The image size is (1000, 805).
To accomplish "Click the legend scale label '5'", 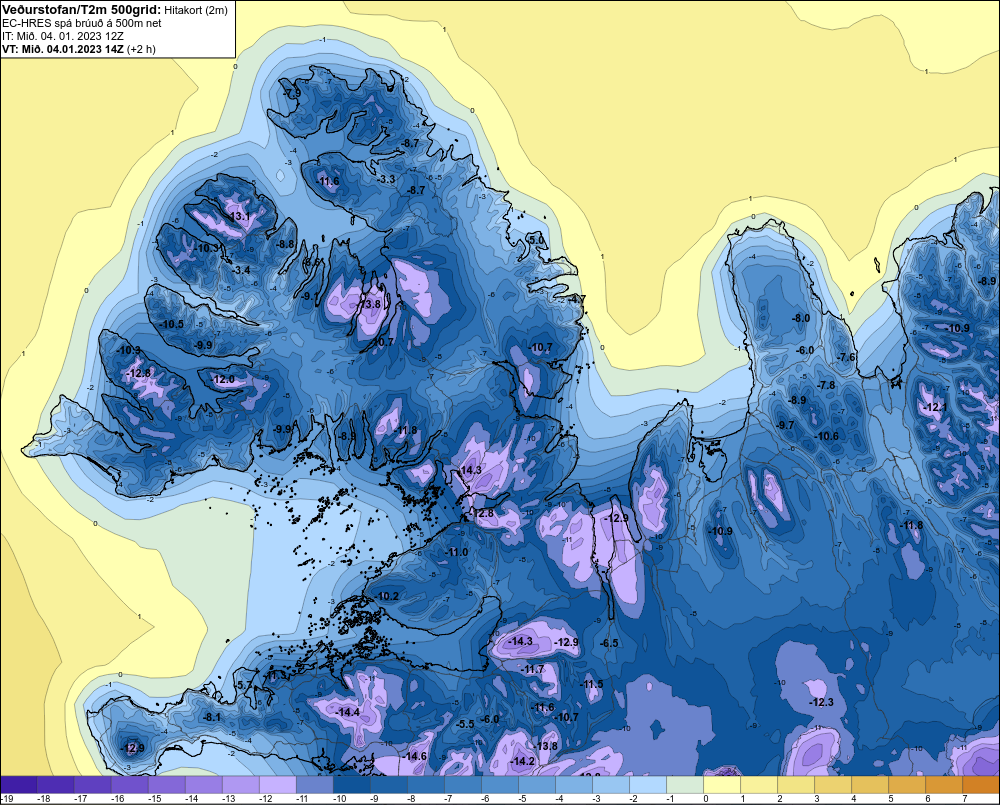I will [890, 799].
